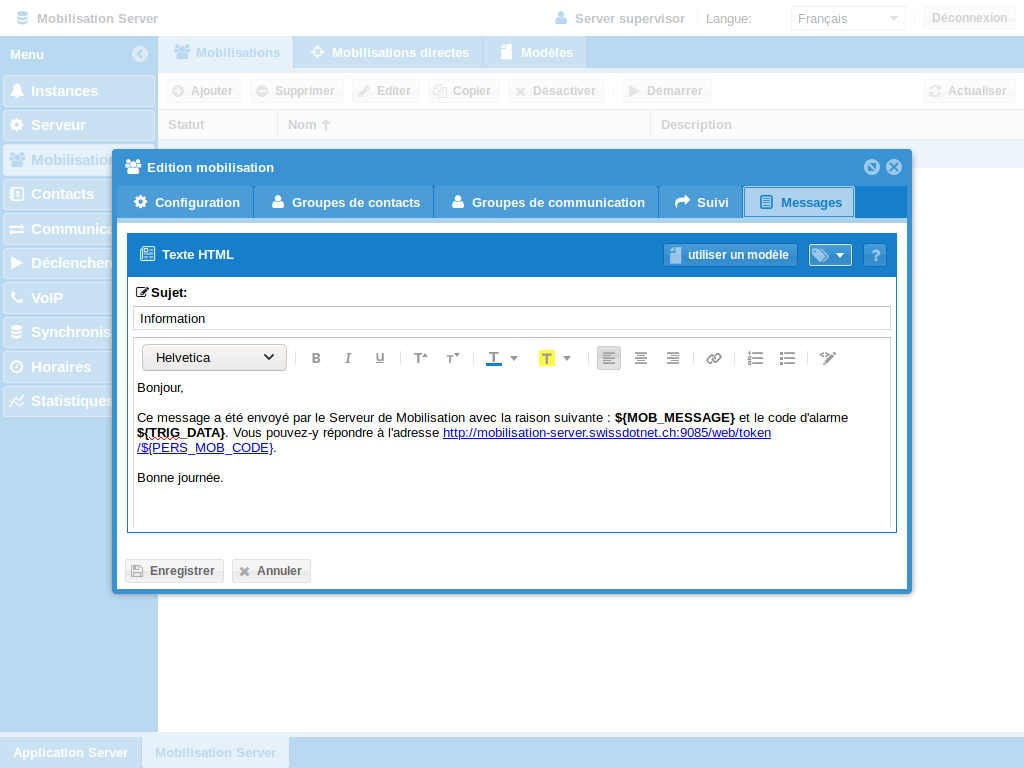Sort by Nom column header

click(x=464, y=125)
